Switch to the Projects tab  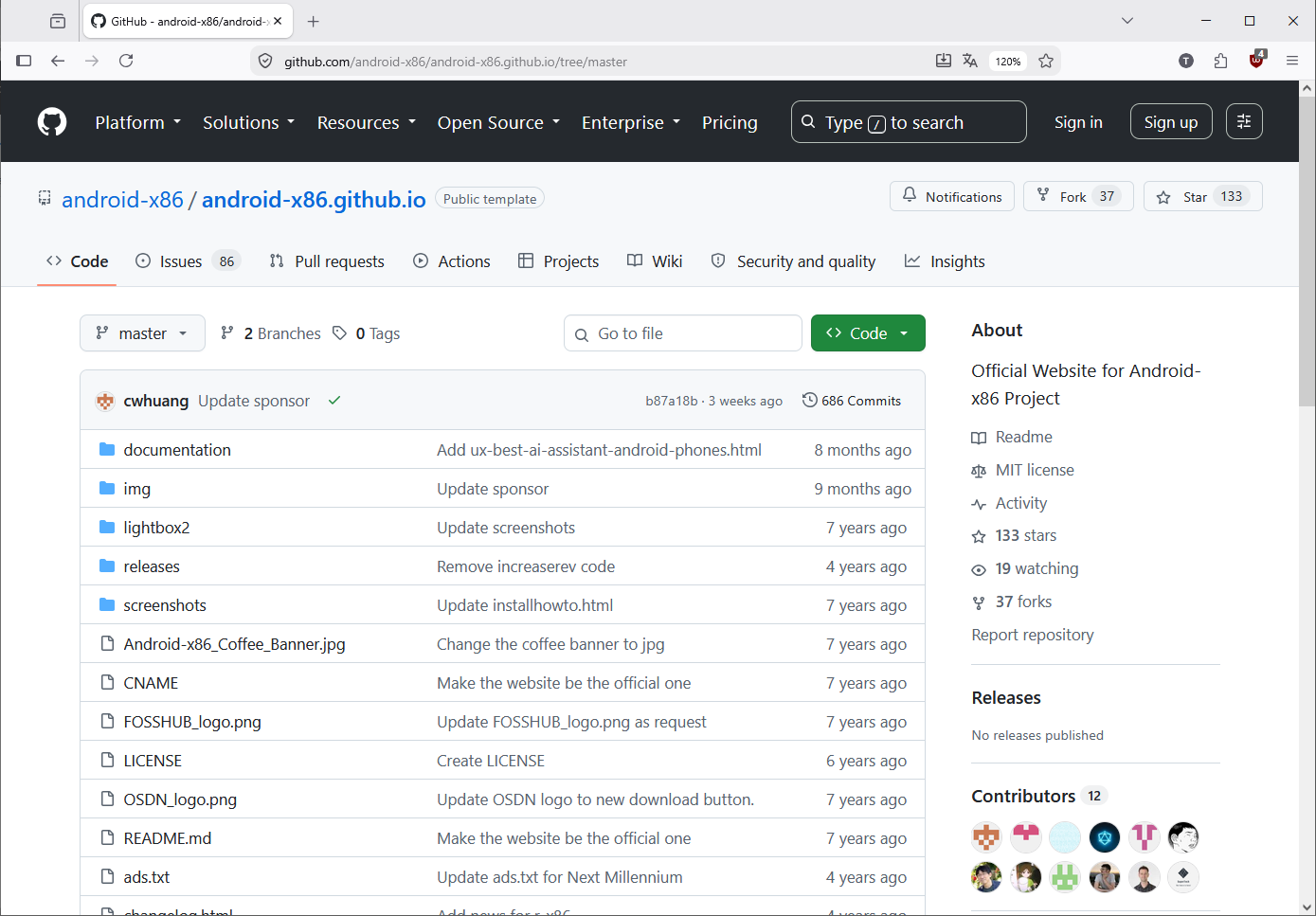pyautogui.click(x=559, y=261)
